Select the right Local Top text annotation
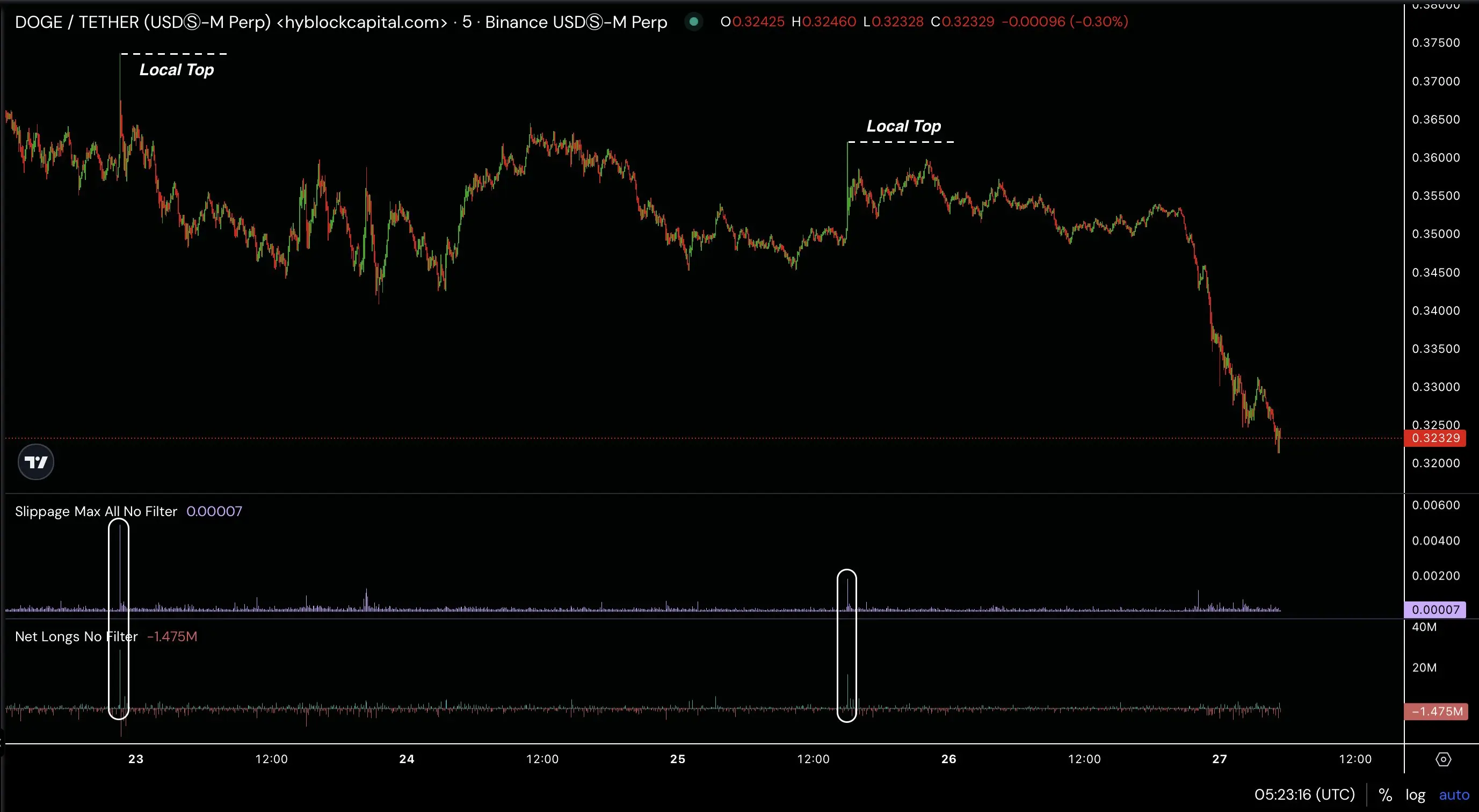 pyautogui.click(x=903, y=126)
